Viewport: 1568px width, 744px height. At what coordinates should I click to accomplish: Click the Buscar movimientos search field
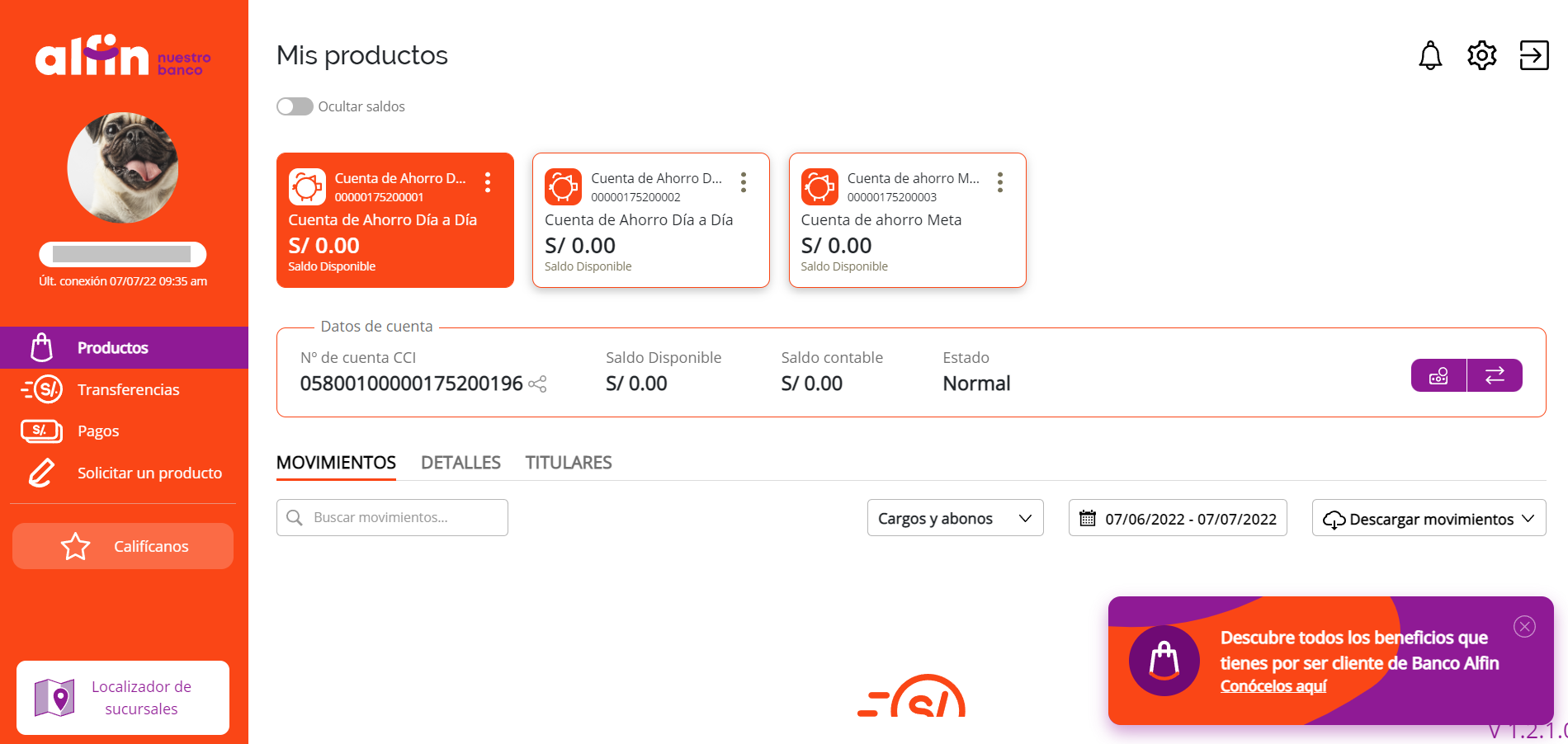(391, 517)
